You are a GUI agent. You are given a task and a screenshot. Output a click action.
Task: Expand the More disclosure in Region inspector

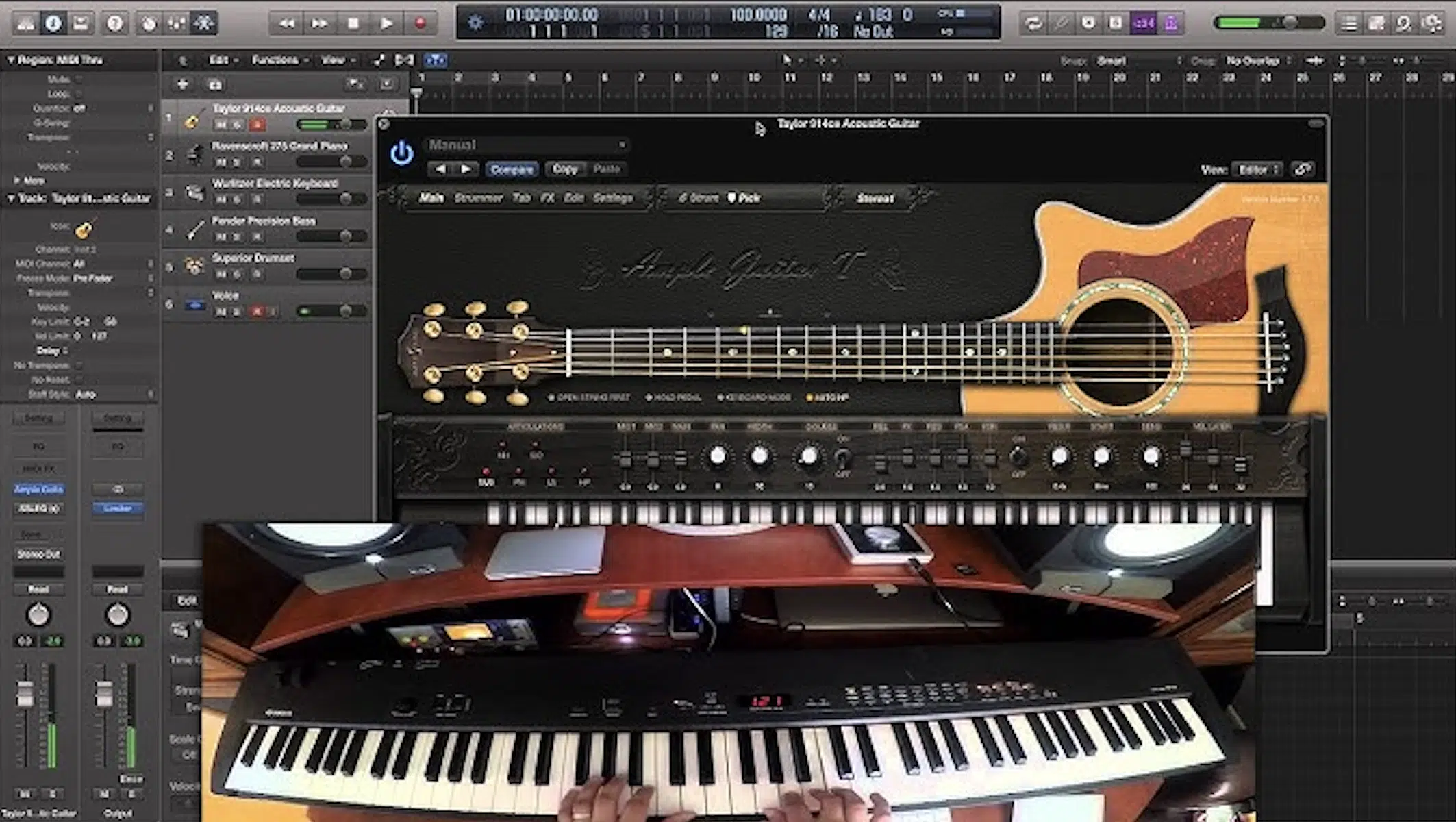coord(17,180)
